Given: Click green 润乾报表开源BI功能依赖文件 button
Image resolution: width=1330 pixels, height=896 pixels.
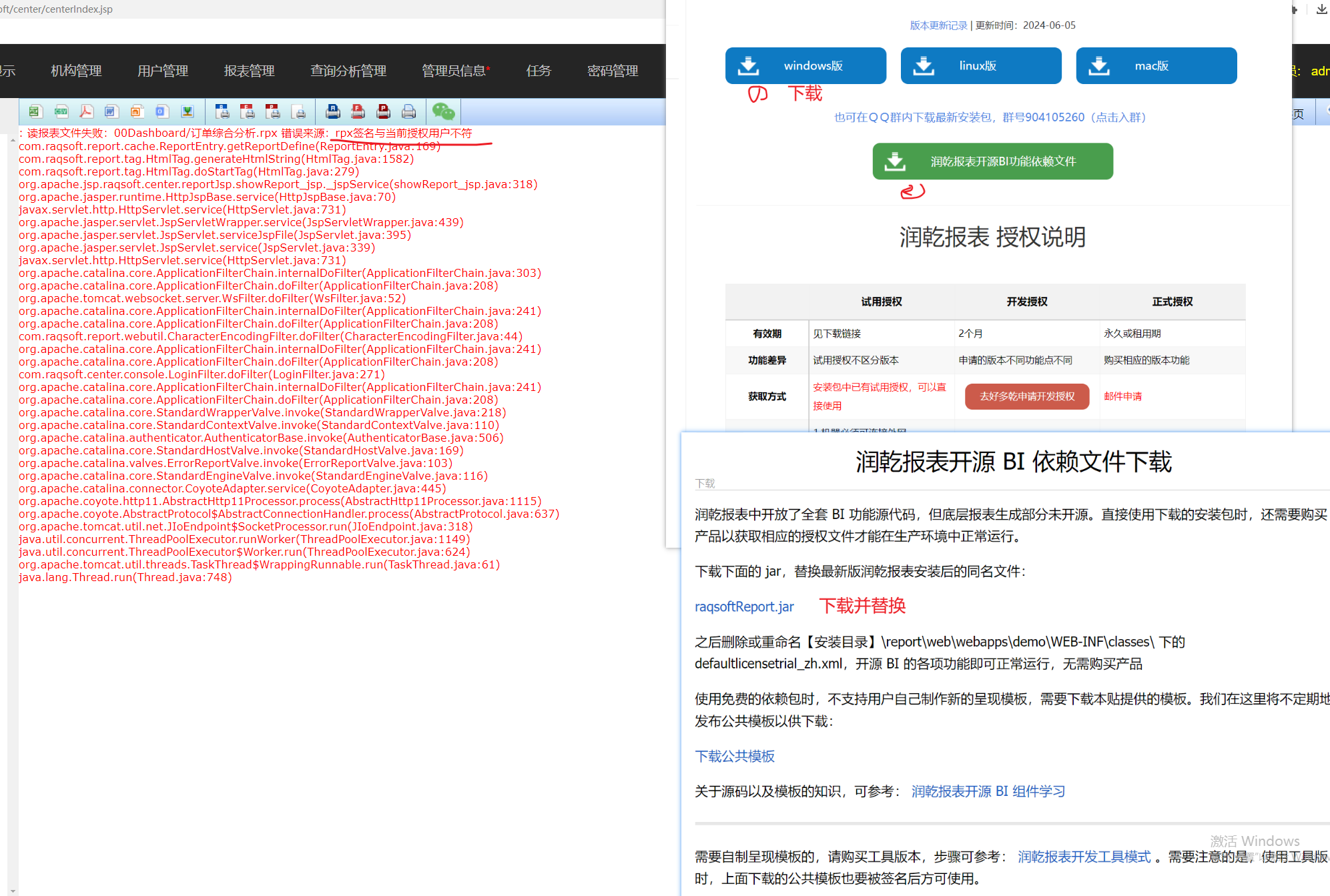Looking at the screenshot, I should click(x=992, y=161).
